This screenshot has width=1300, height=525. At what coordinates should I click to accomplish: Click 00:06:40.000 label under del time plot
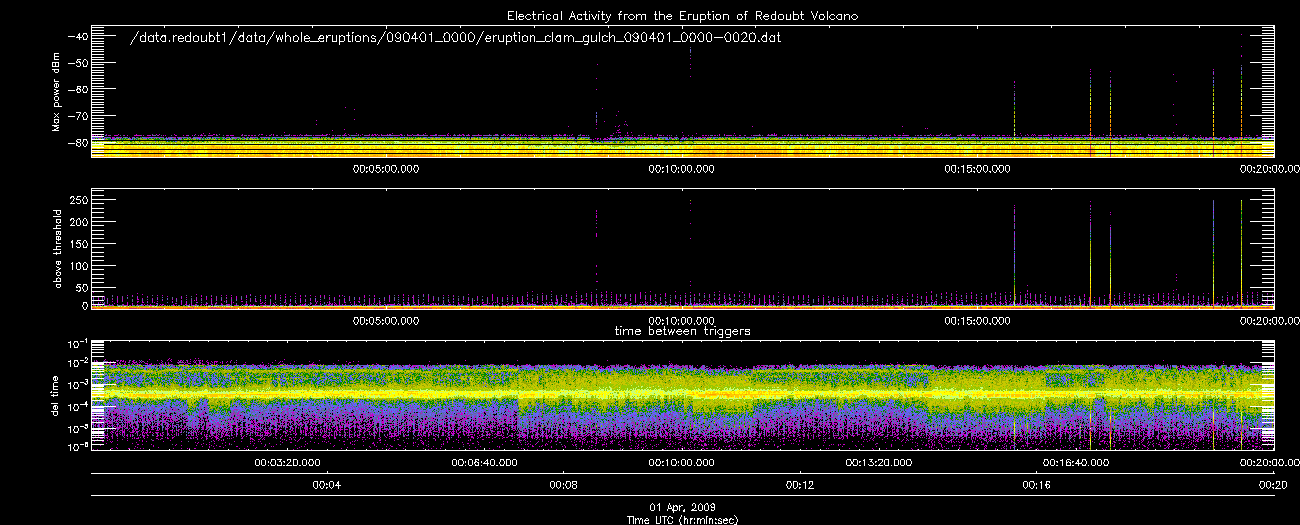484,463
